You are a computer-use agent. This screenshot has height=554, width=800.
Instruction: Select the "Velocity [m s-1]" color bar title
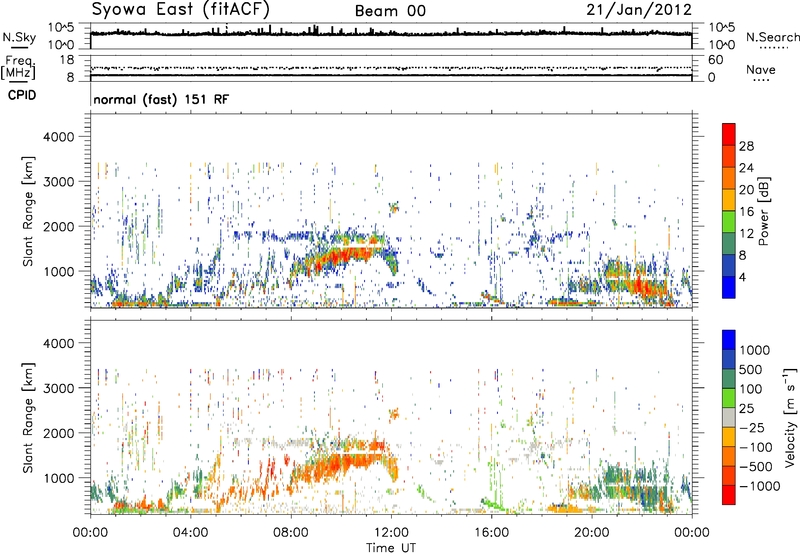pyautogui.click(x=790, y=416)
